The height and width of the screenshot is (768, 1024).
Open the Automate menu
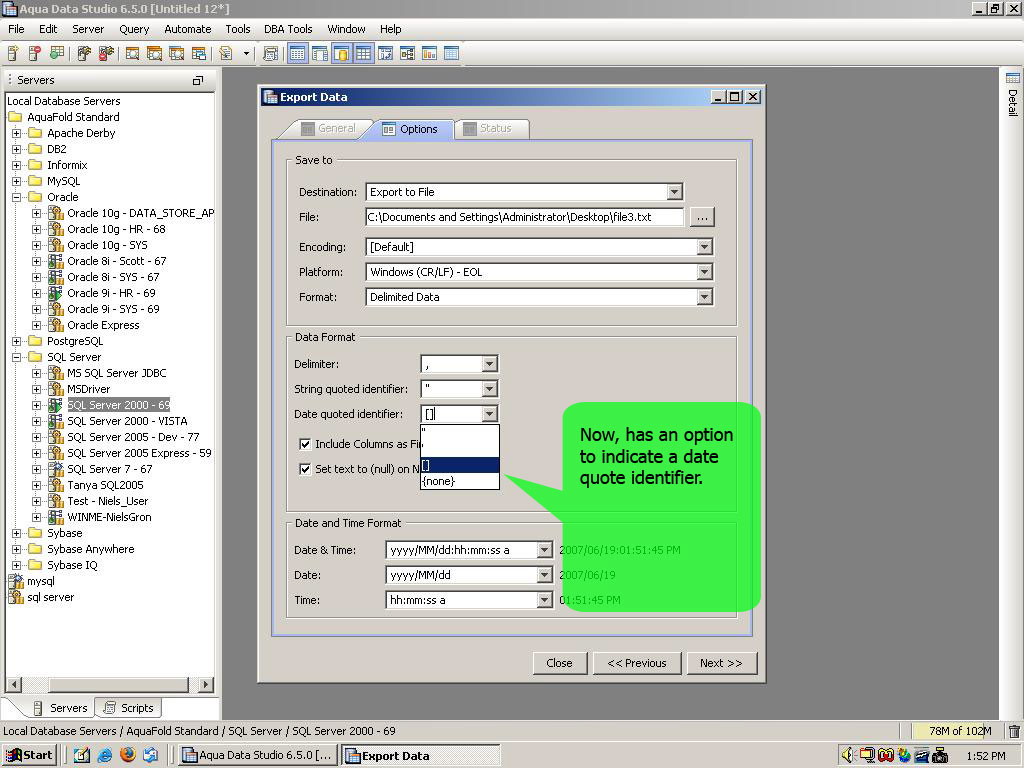[x=187, y=29]
